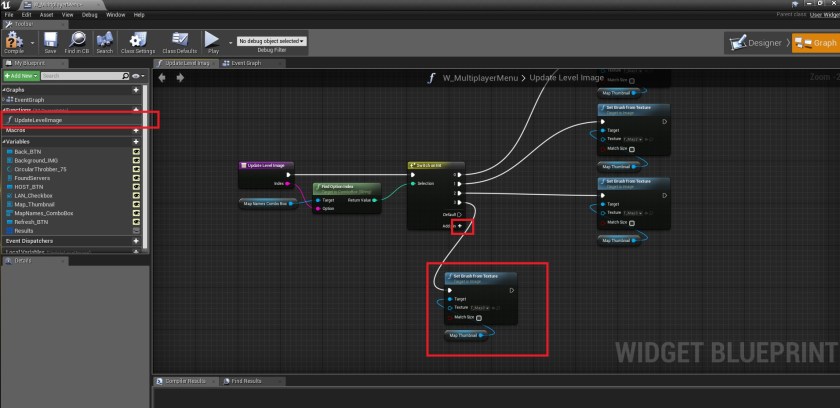The width and height of the screenshot is (840, 408).
Task: Toggle Match Size checkbox on bottom Set Brush node
Action: 479,318
